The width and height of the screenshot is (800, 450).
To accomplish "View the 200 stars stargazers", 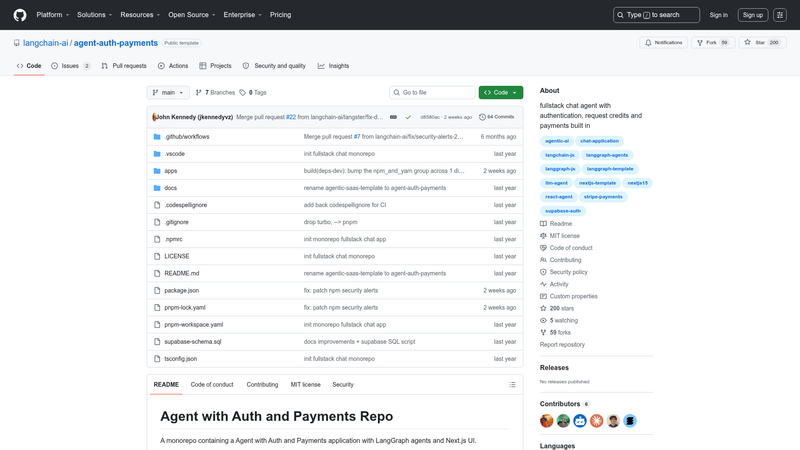I will 557,308.
